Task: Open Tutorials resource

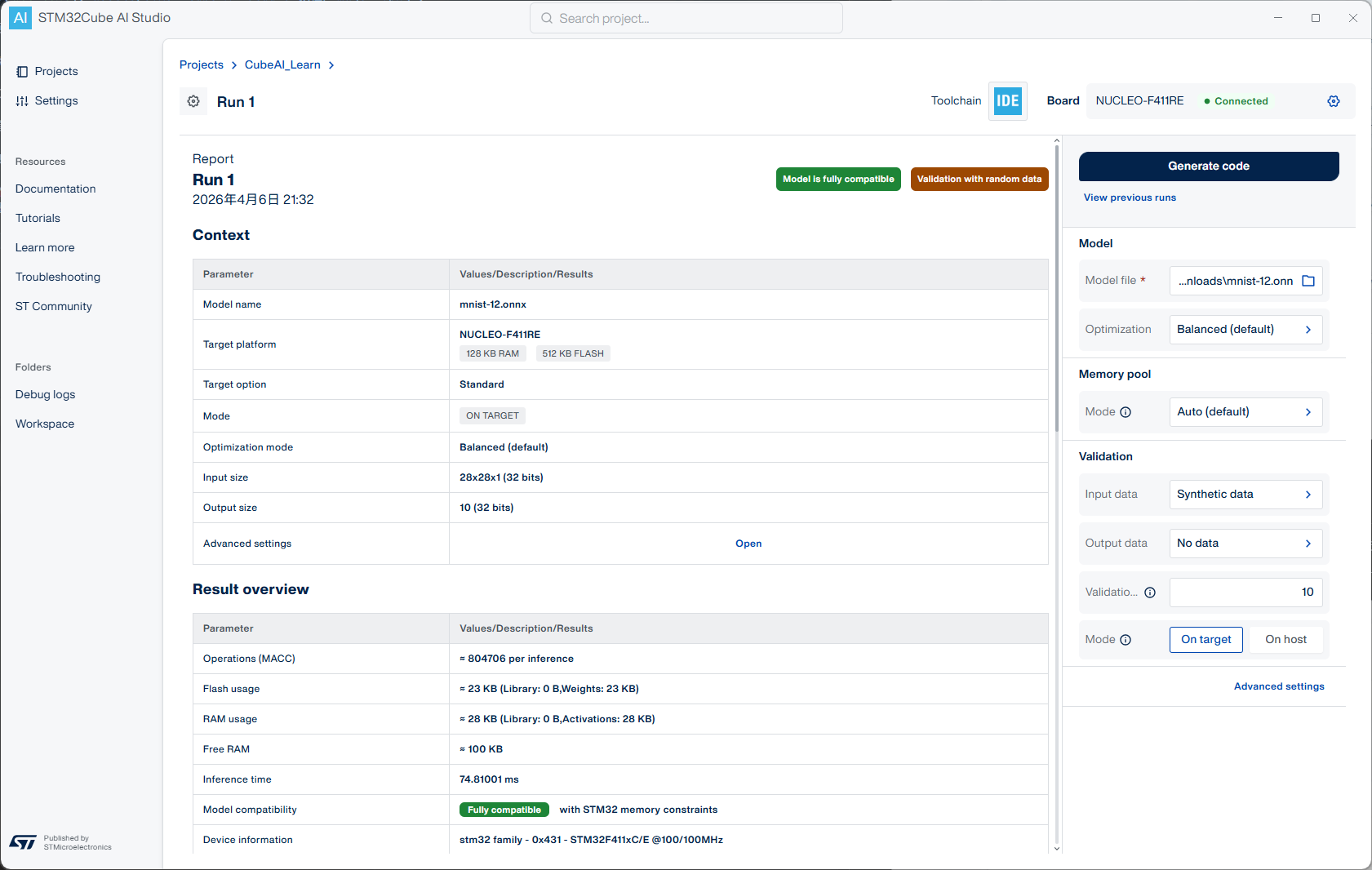Action: (x=38, y=219)
